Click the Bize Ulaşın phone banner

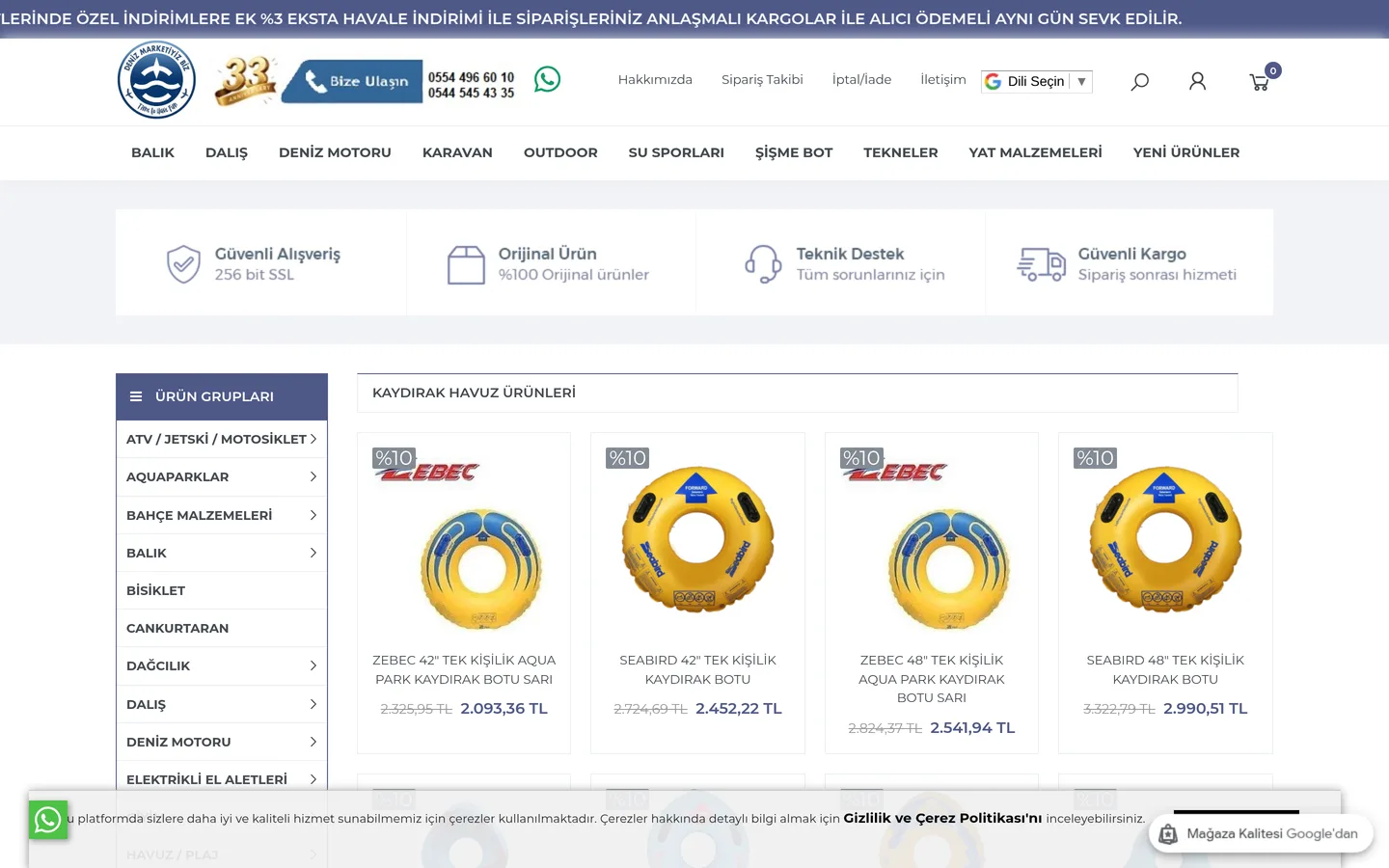click(352, 81)
